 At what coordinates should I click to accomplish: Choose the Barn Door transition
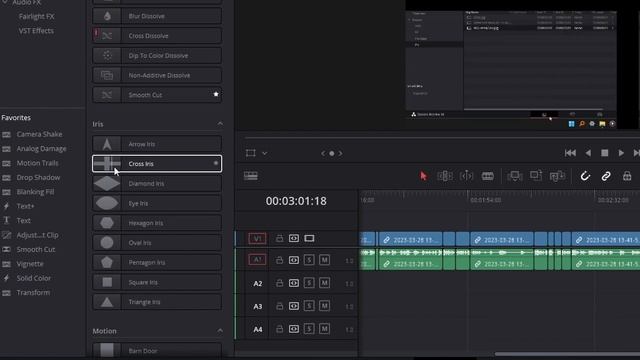tap(157, 351)
